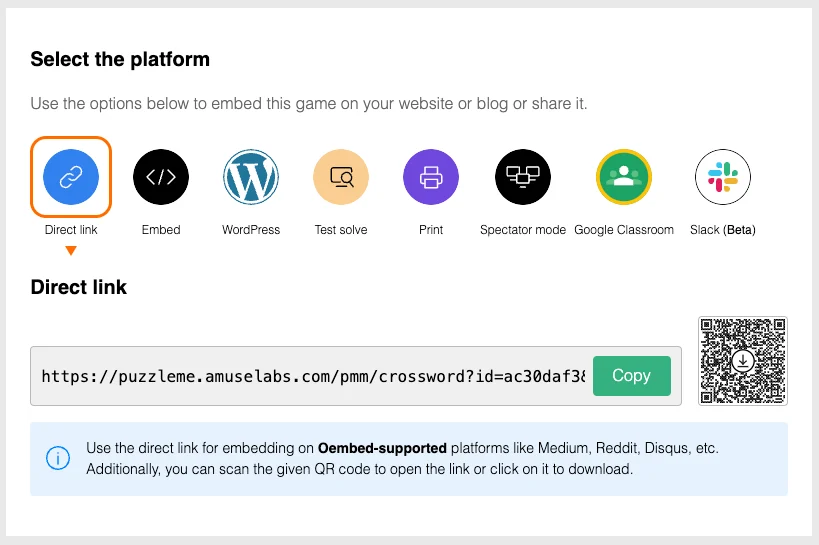Select the WordPress logo icon
Screen dimensions: 819x545
[x=251, y=177]
